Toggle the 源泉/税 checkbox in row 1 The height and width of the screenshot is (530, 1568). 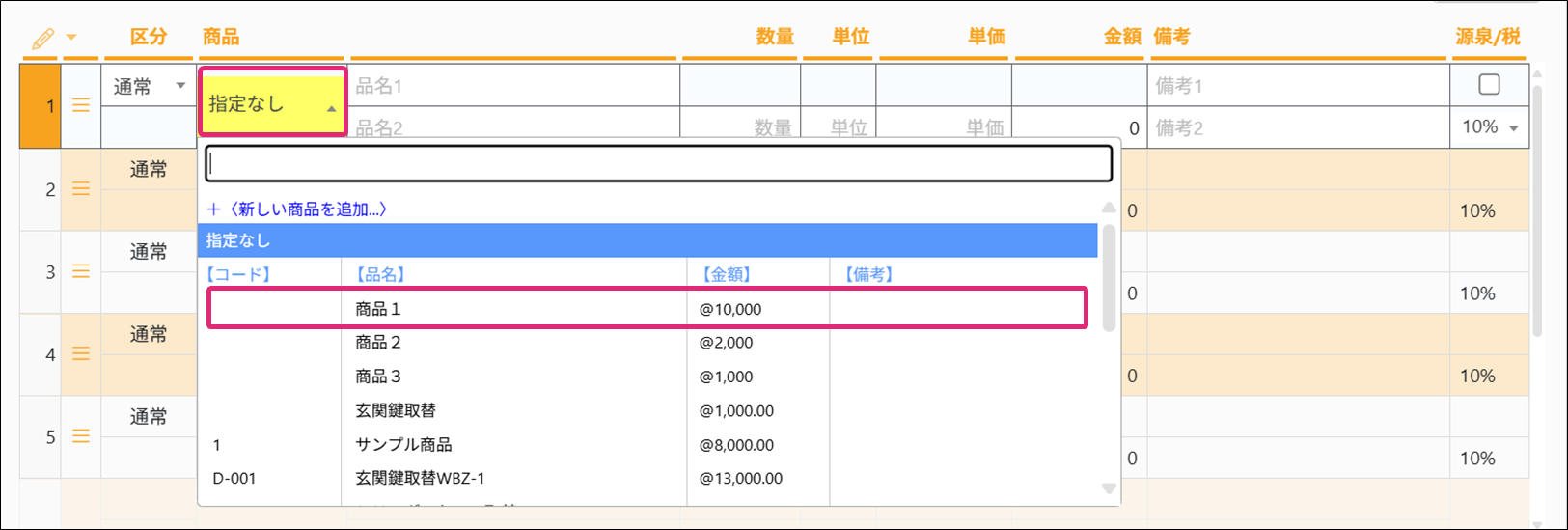[1489, 85]
